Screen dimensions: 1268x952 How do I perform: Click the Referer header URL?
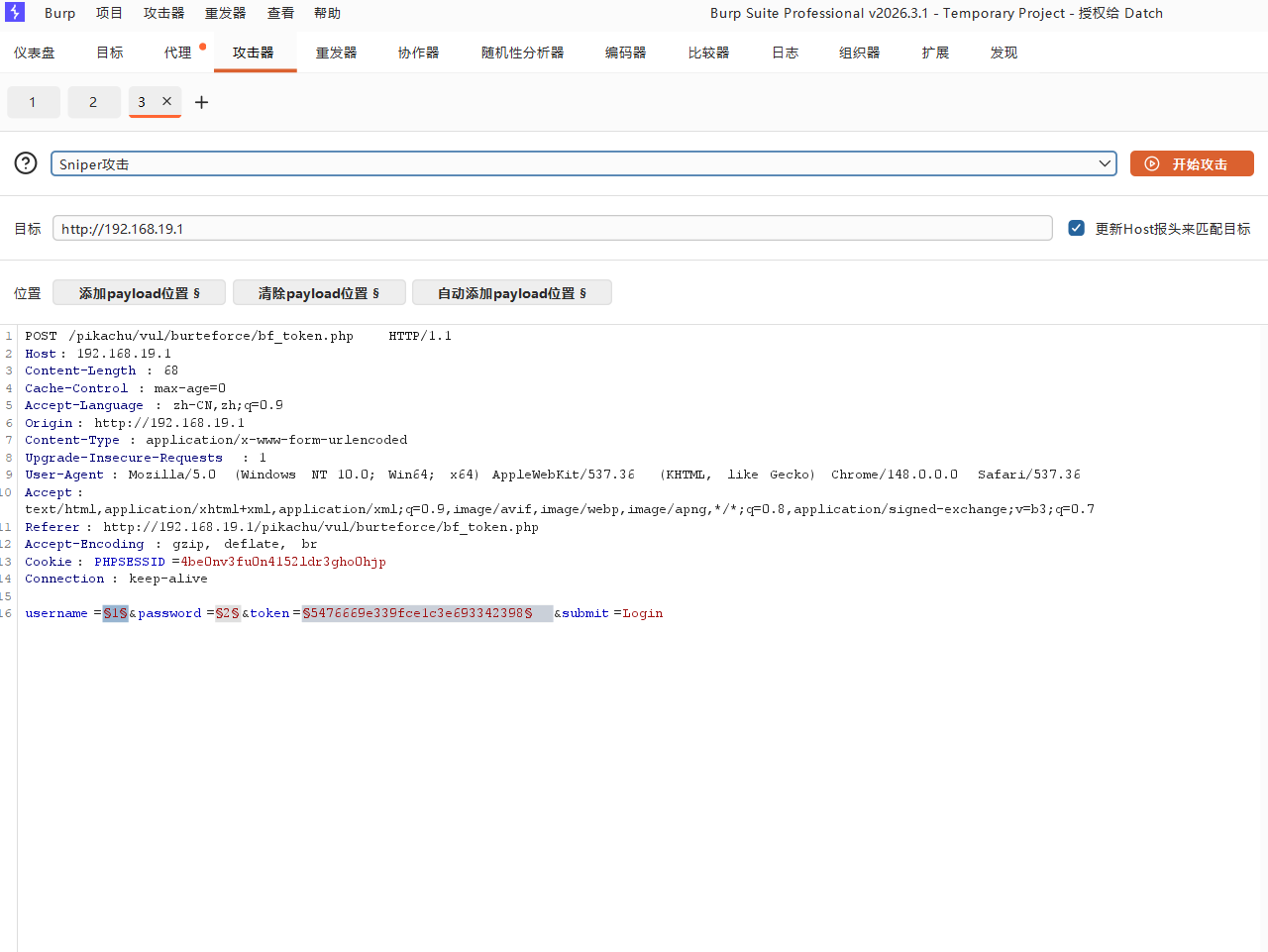click(321, 527)
